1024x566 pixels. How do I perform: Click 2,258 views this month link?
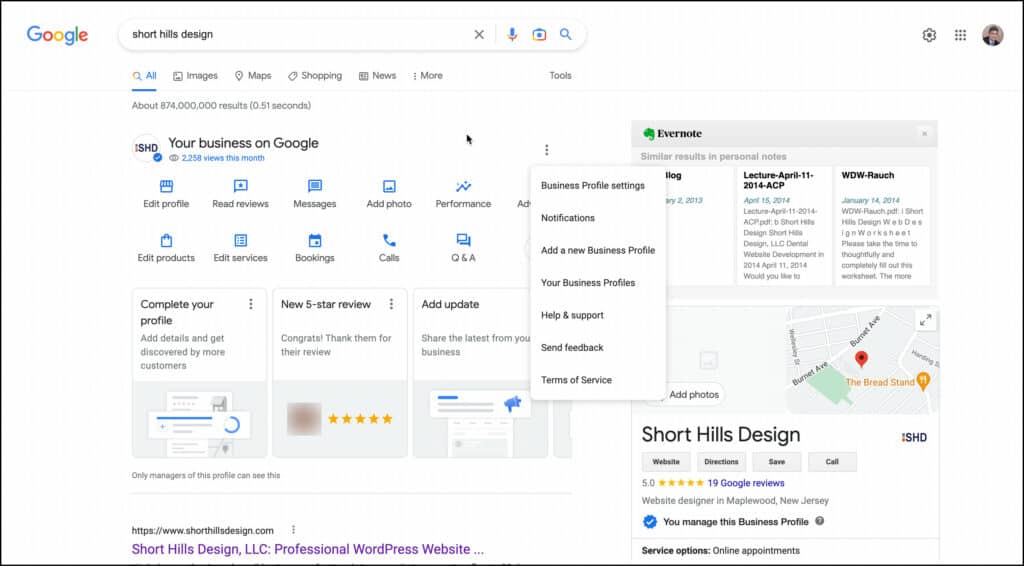(x=223, y=158)
